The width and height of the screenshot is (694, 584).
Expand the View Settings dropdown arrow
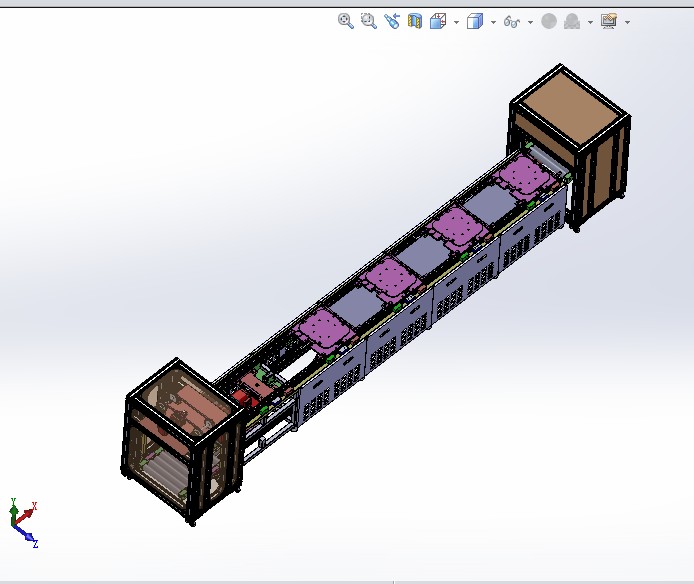coord(628,22)
